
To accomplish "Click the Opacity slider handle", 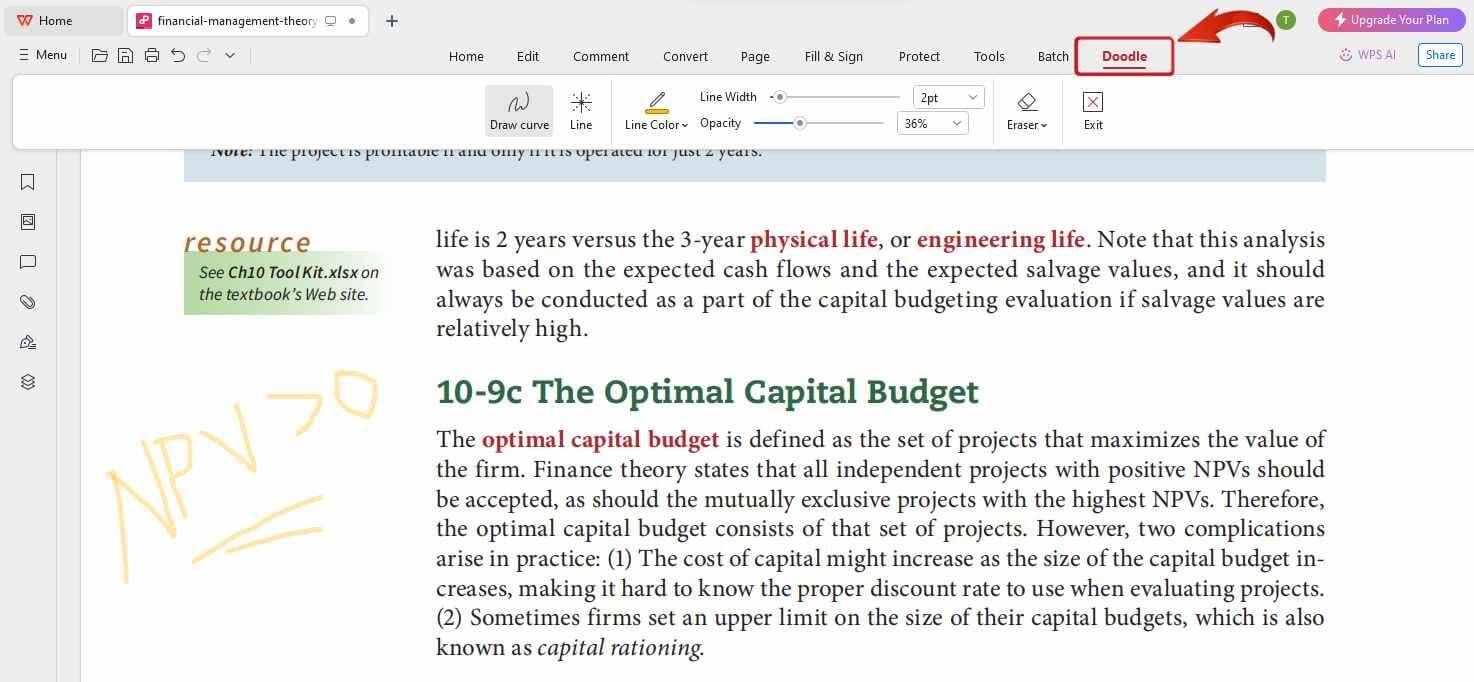I will (x=799, y=123).
